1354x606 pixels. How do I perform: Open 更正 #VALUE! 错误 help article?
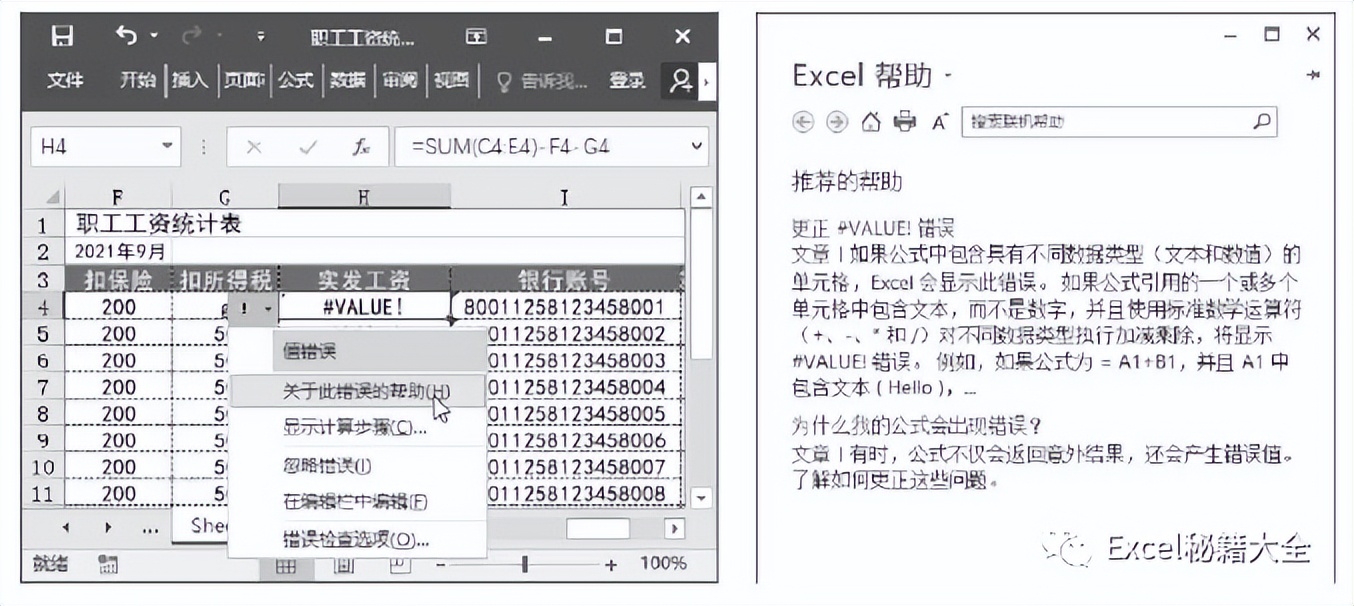point(876,225)
